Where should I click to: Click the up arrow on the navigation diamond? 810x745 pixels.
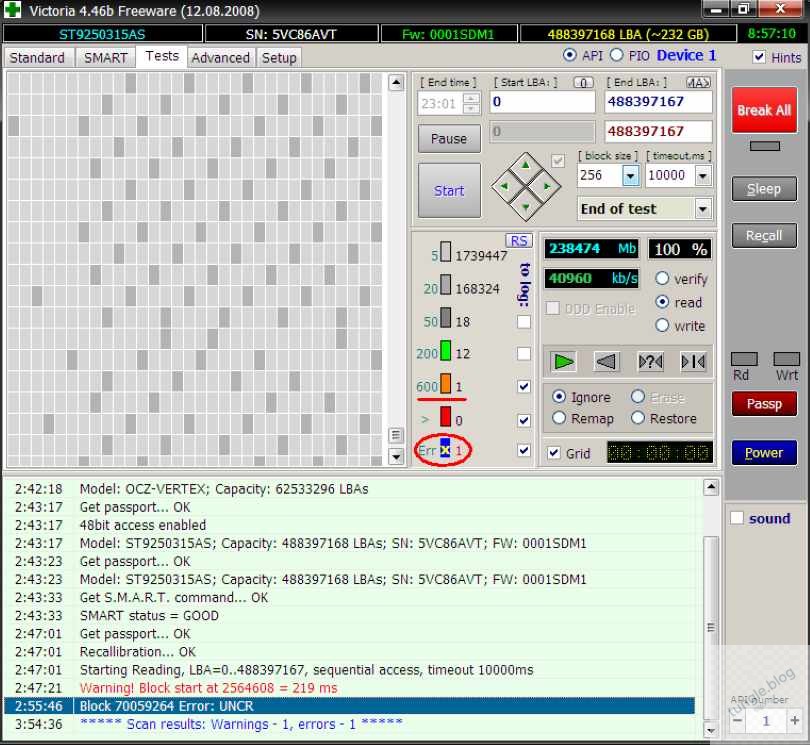coord(526,165)
